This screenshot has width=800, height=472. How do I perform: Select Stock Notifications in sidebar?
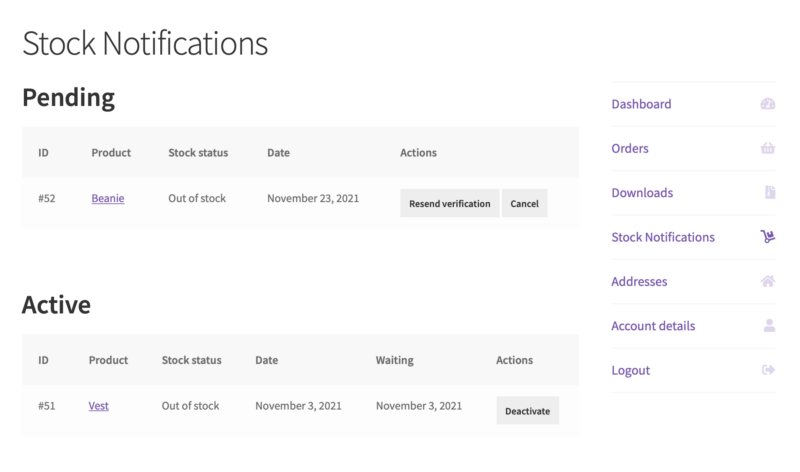tap(663, 237)
